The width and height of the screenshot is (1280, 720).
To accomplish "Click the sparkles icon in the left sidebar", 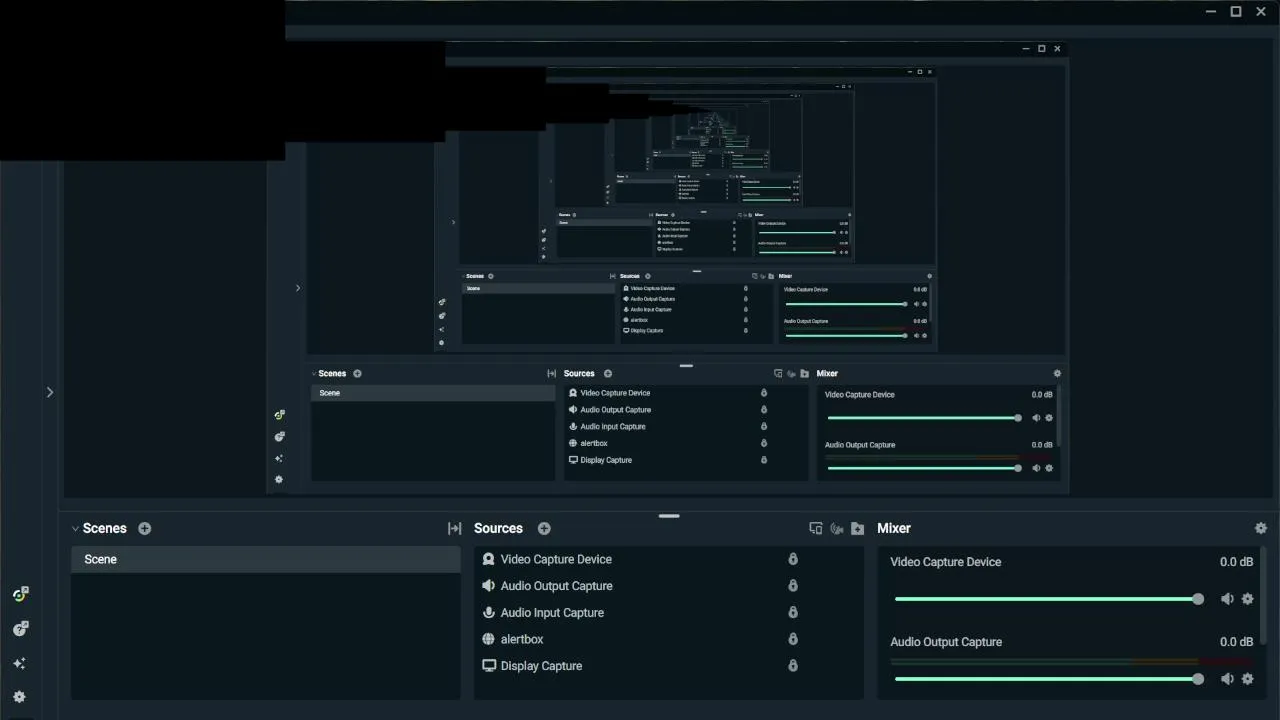I will [19, 663].
